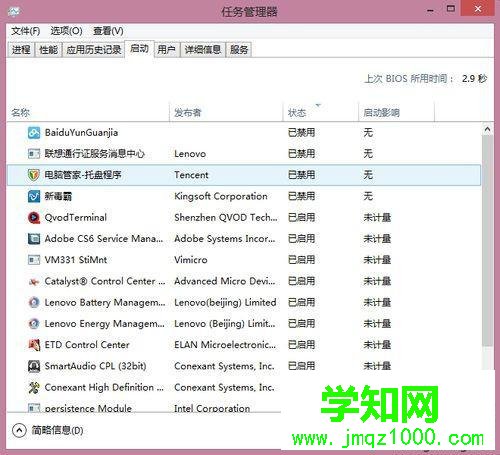
Task: Click 未计量 impact of ETD Control Center
Action: [377, 345]
